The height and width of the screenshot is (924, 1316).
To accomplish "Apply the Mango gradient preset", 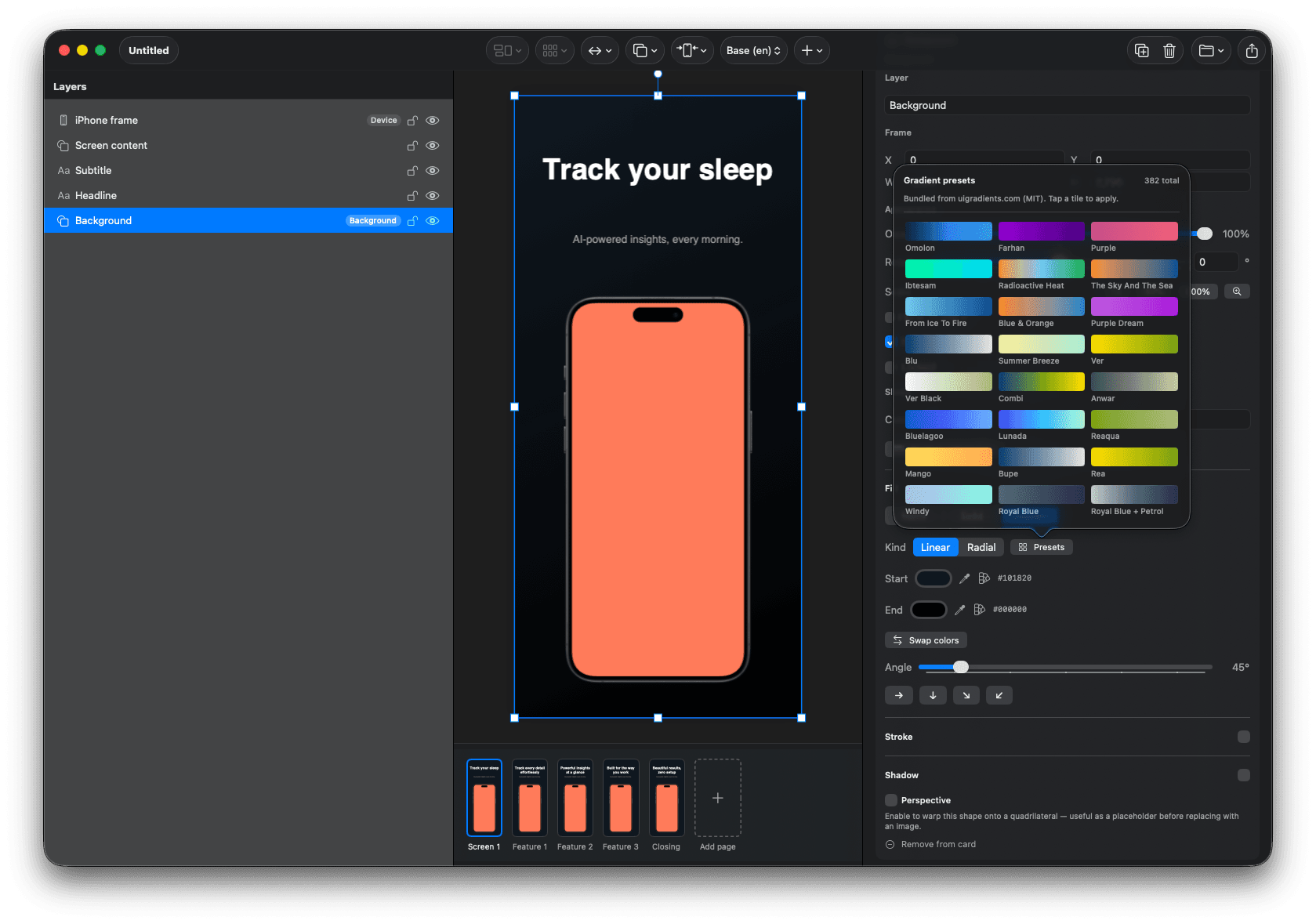I will 948,457.
